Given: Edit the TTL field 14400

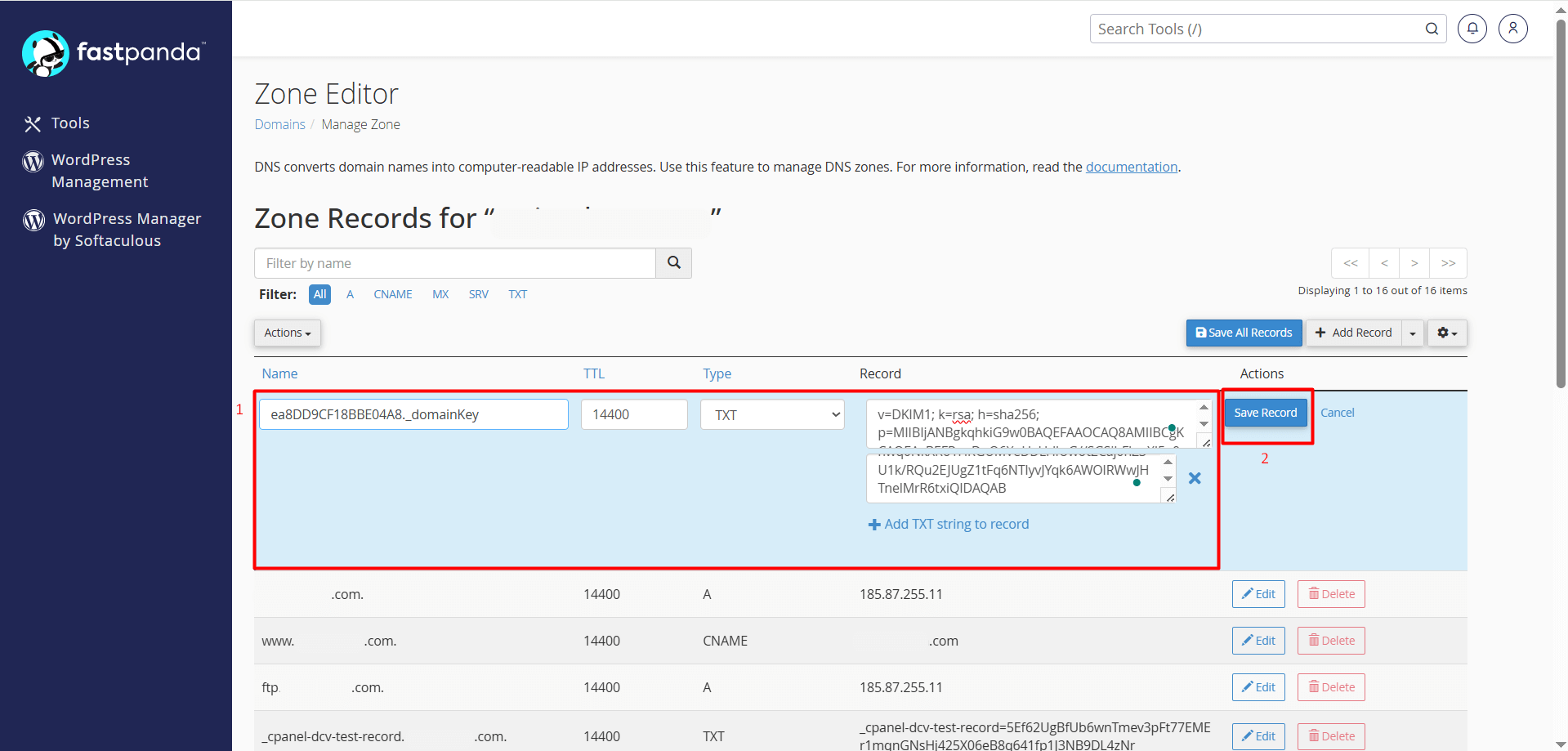Looking at the screenshot, I should point(634,414).
